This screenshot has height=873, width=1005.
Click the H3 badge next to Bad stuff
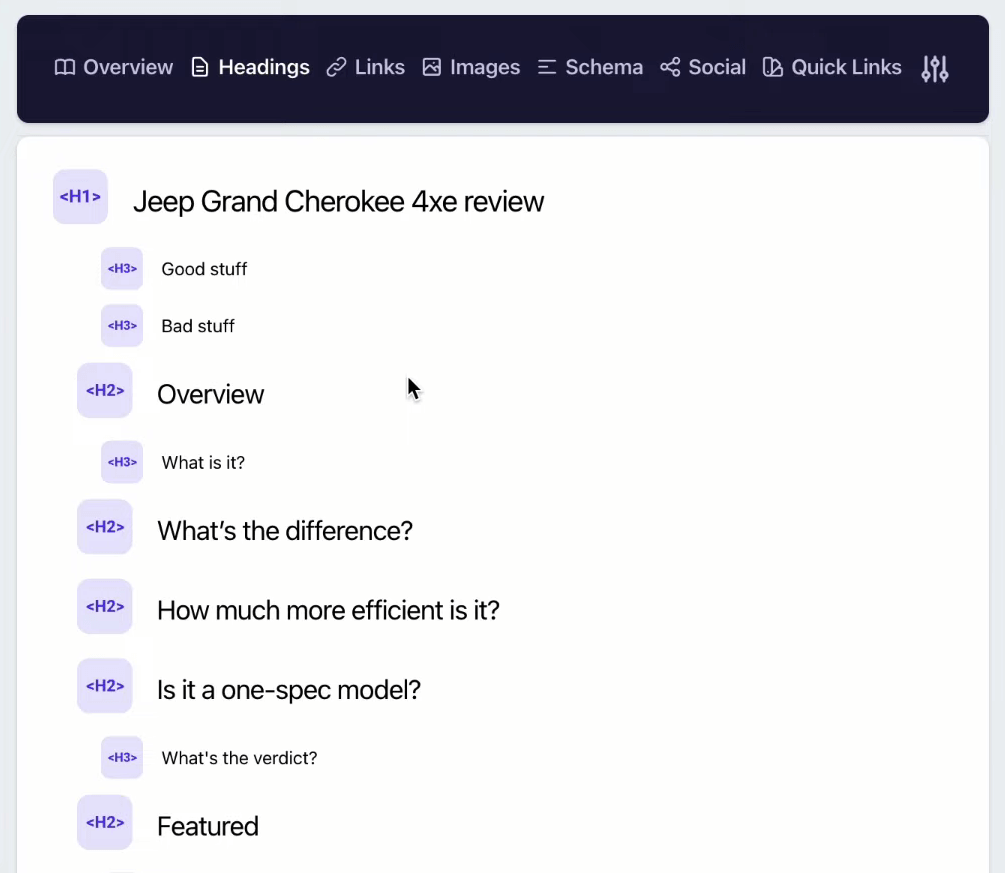point(122,326)
